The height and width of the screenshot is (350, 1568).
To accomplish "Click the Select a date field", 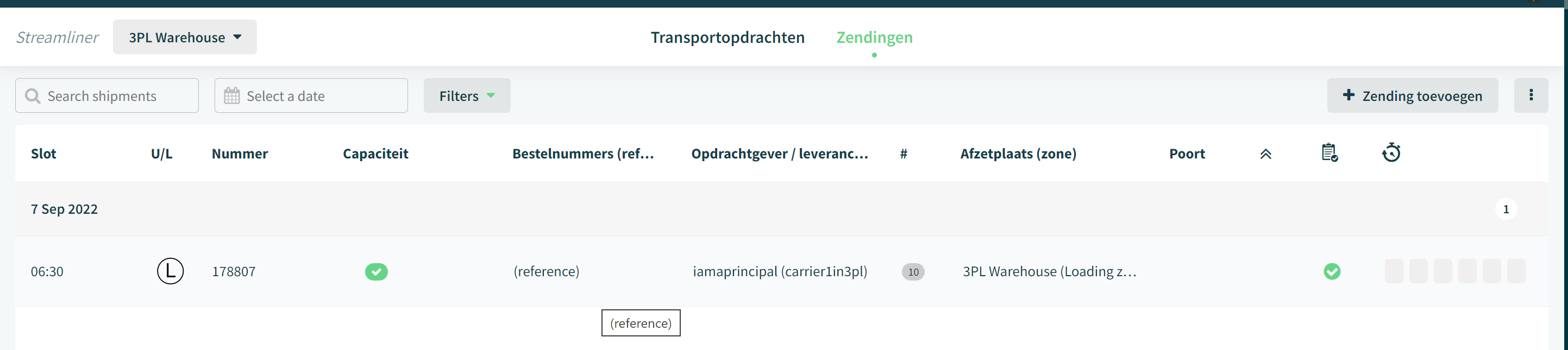I will (x=311, y=96).
